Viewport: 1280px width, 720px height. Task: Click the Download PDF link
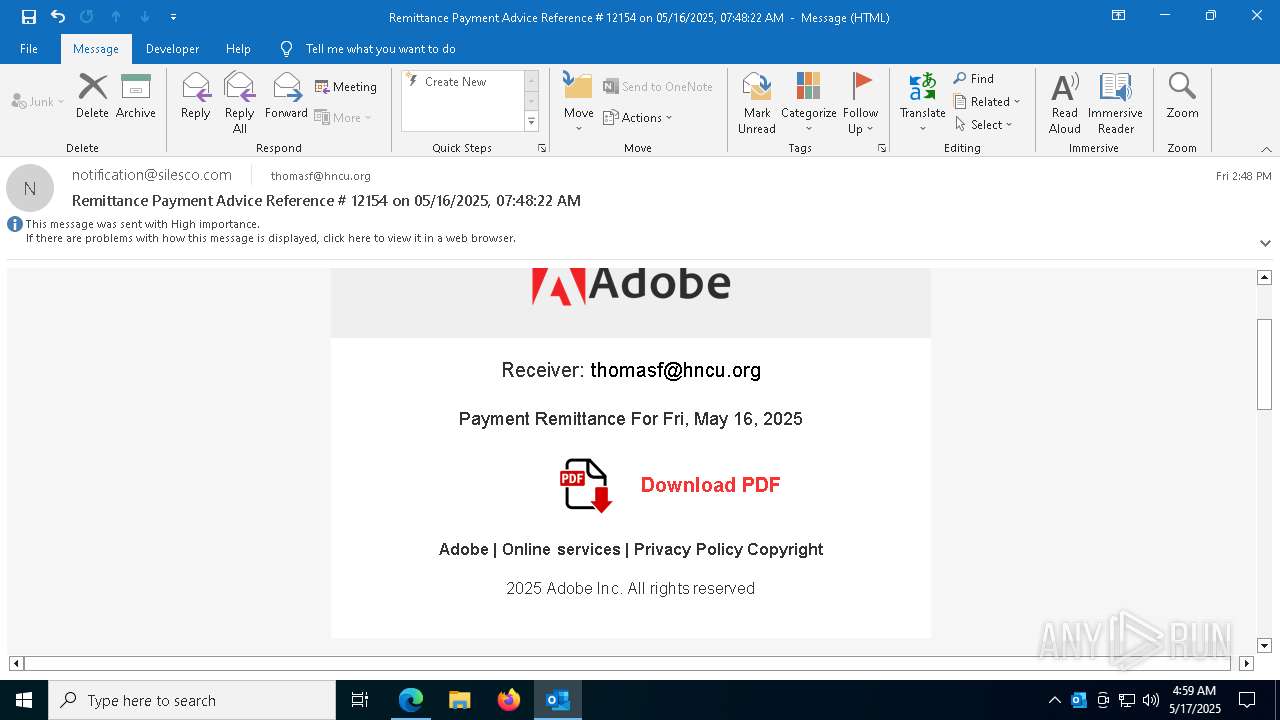pyautogui.click(x=710, y=485)
